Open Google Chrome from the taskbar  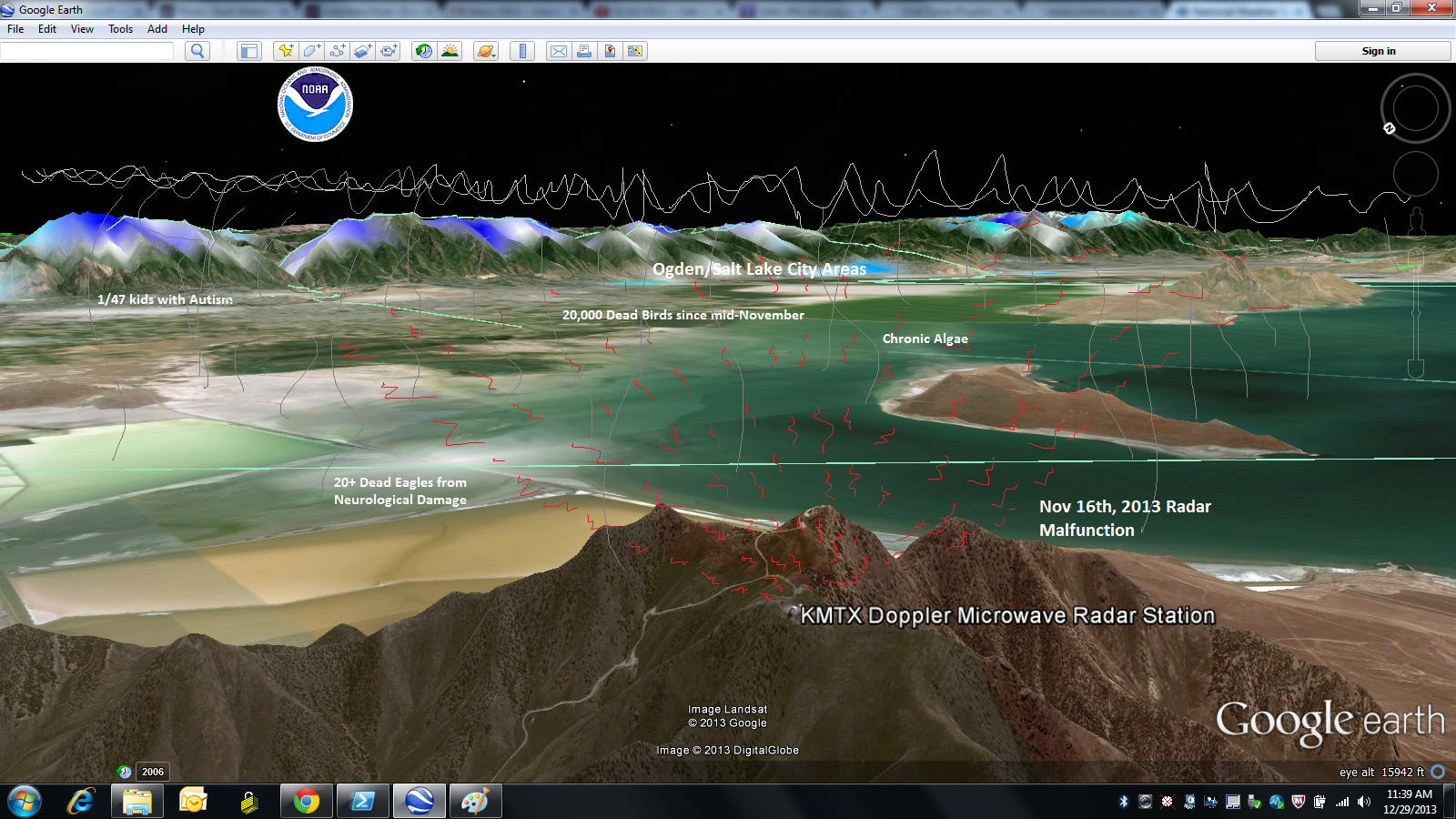coord(306,802)
